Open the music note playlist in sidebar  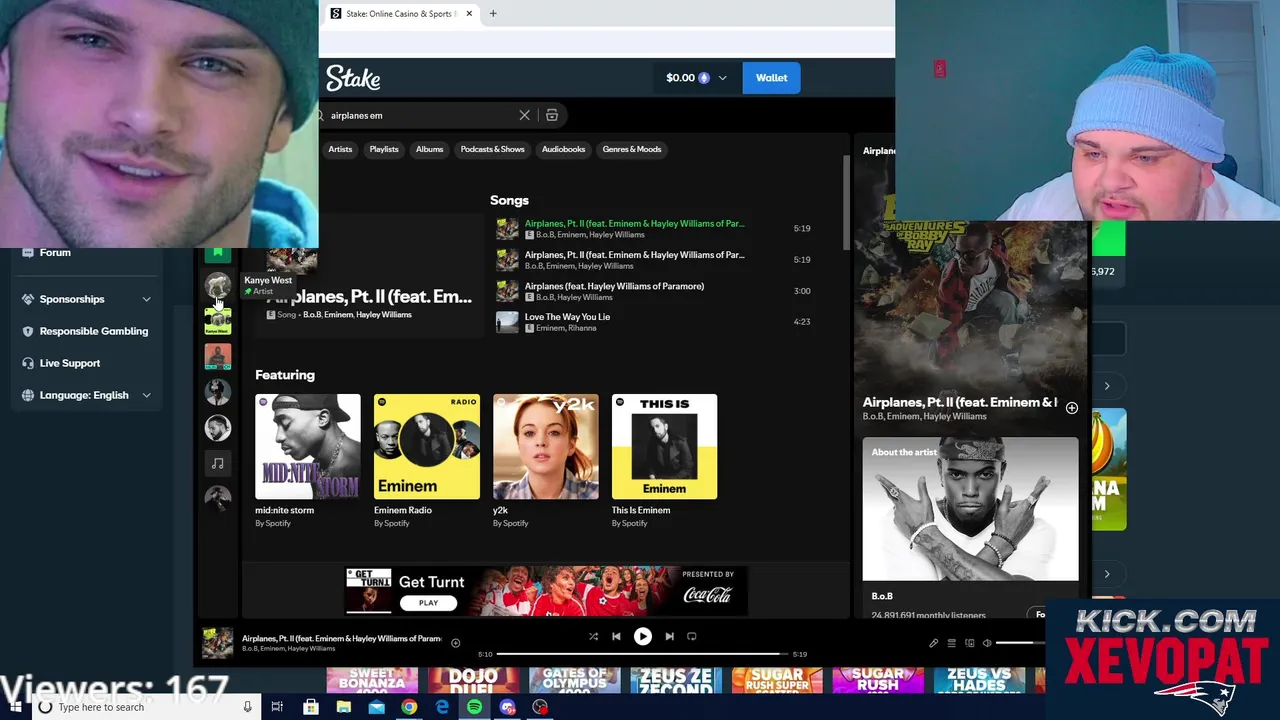tap(217, 463)
